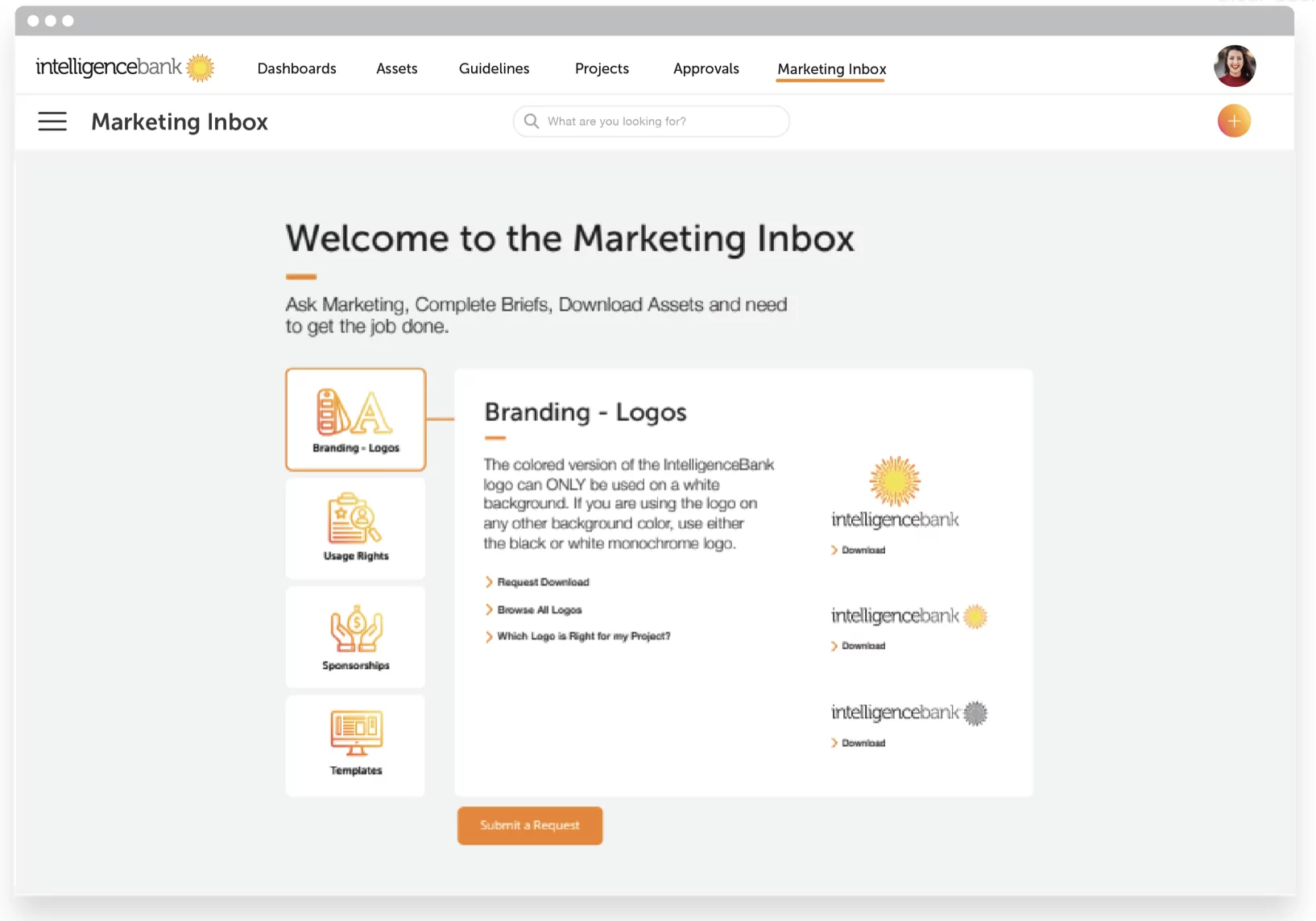Open Projects in the top navigation

click(602, 68)
